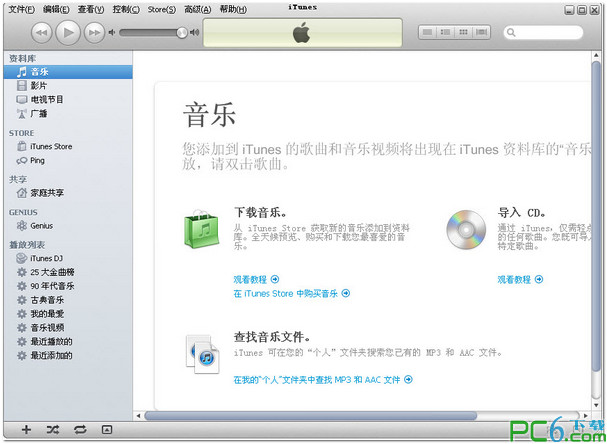607x444 pixels.
Task: Open the 古典音乐 playlist
Action: [x=68, y=300]
